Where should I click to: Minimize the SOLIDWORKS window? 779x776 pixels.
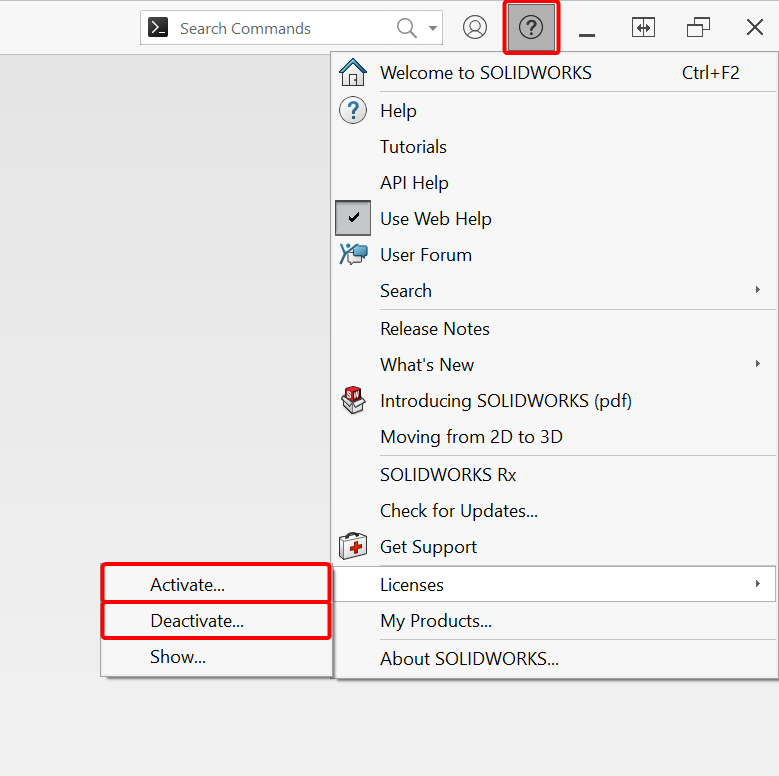(x=587, y=34)
